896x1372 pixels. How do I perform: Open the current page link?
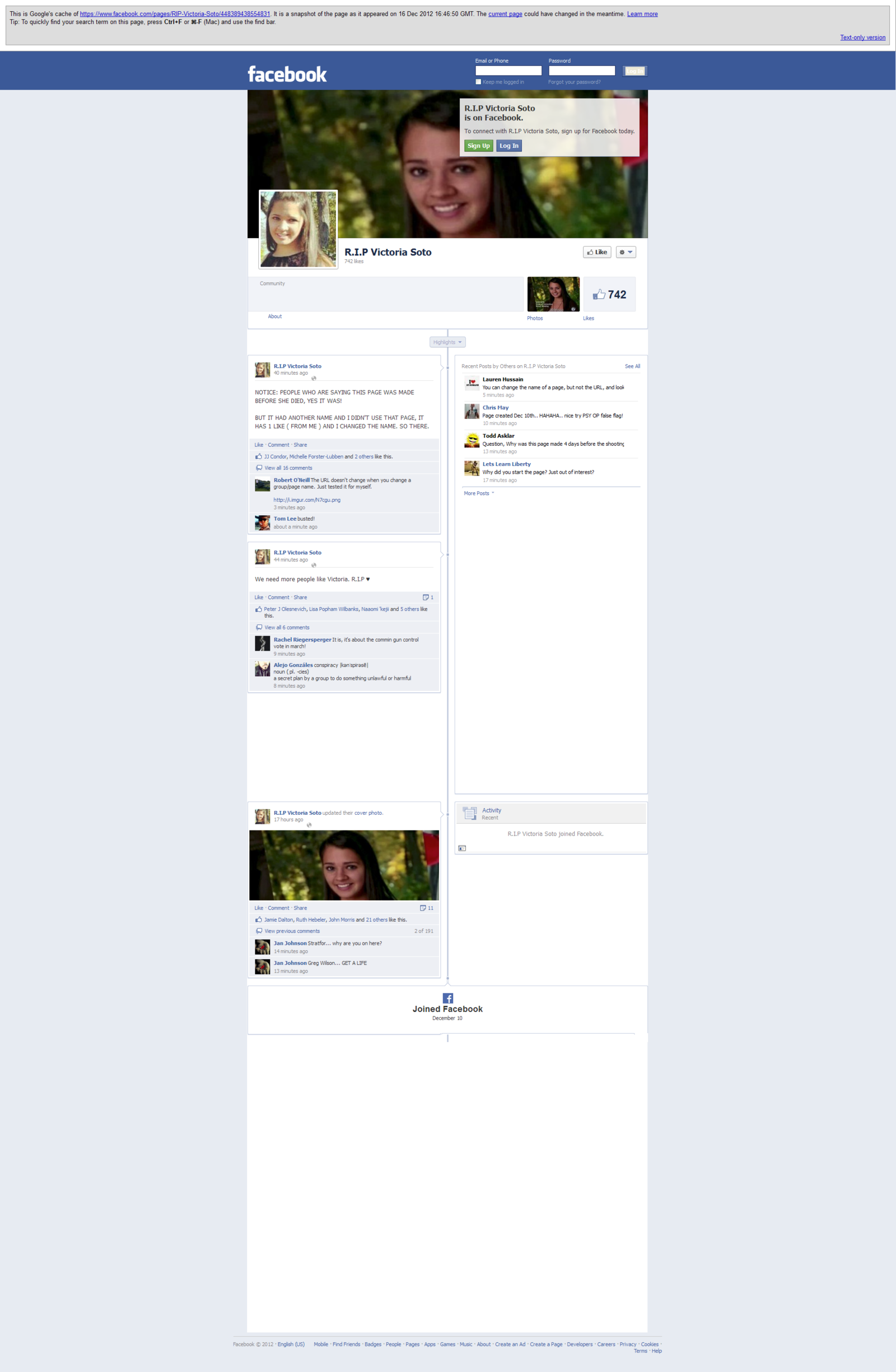point(505,14)
